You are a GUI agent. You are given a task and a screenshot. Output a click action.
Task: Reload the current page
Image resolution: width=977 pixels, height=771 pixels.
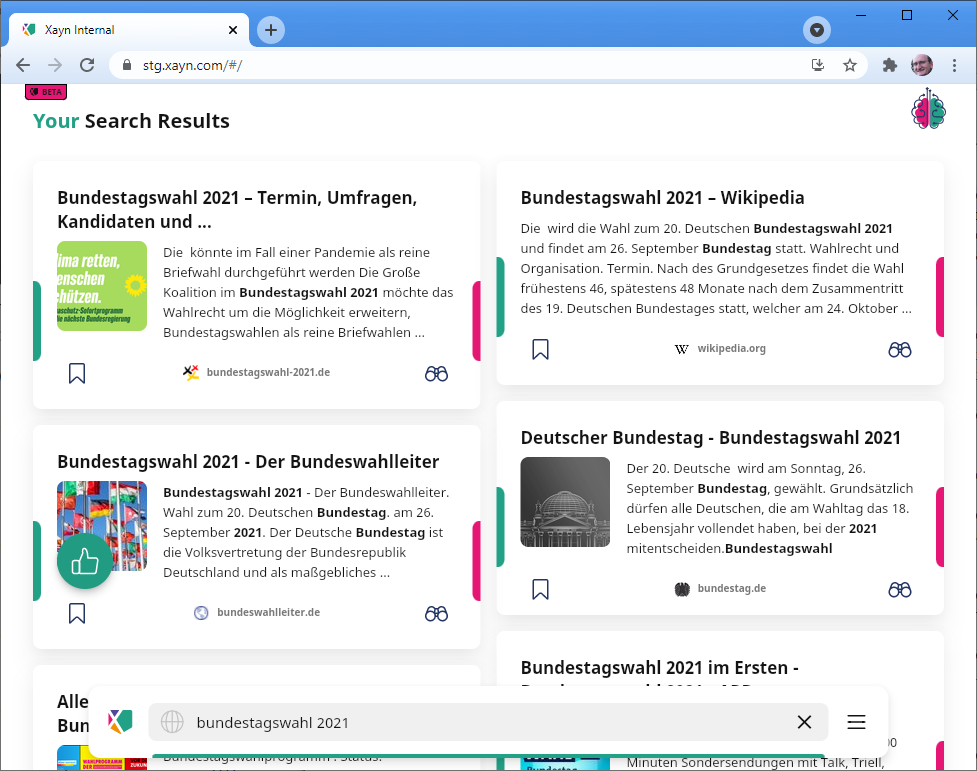point(87,65)
